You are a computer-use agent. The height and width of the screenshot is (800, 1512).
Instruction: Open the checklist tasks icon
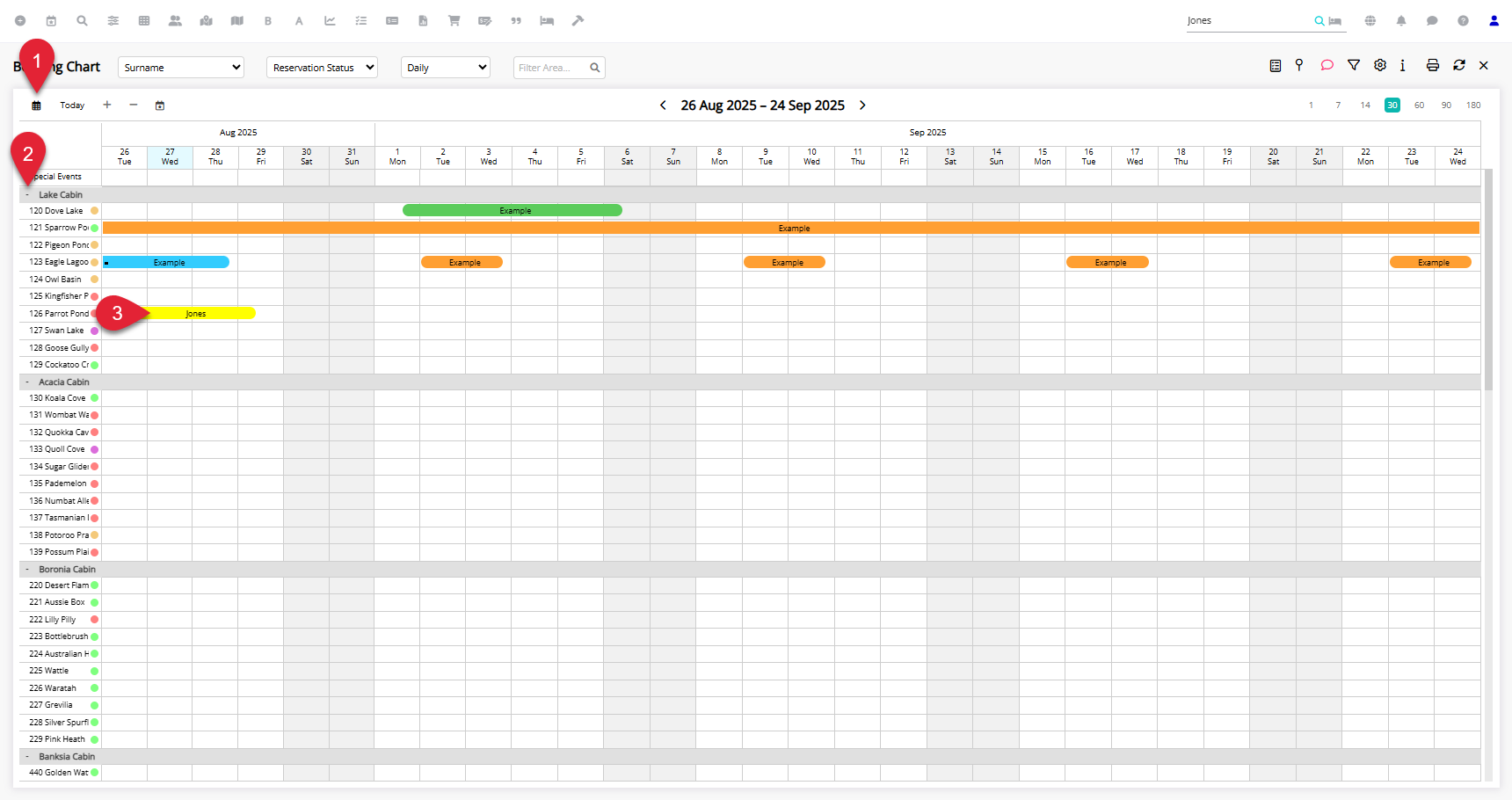(x=361, y=20)
